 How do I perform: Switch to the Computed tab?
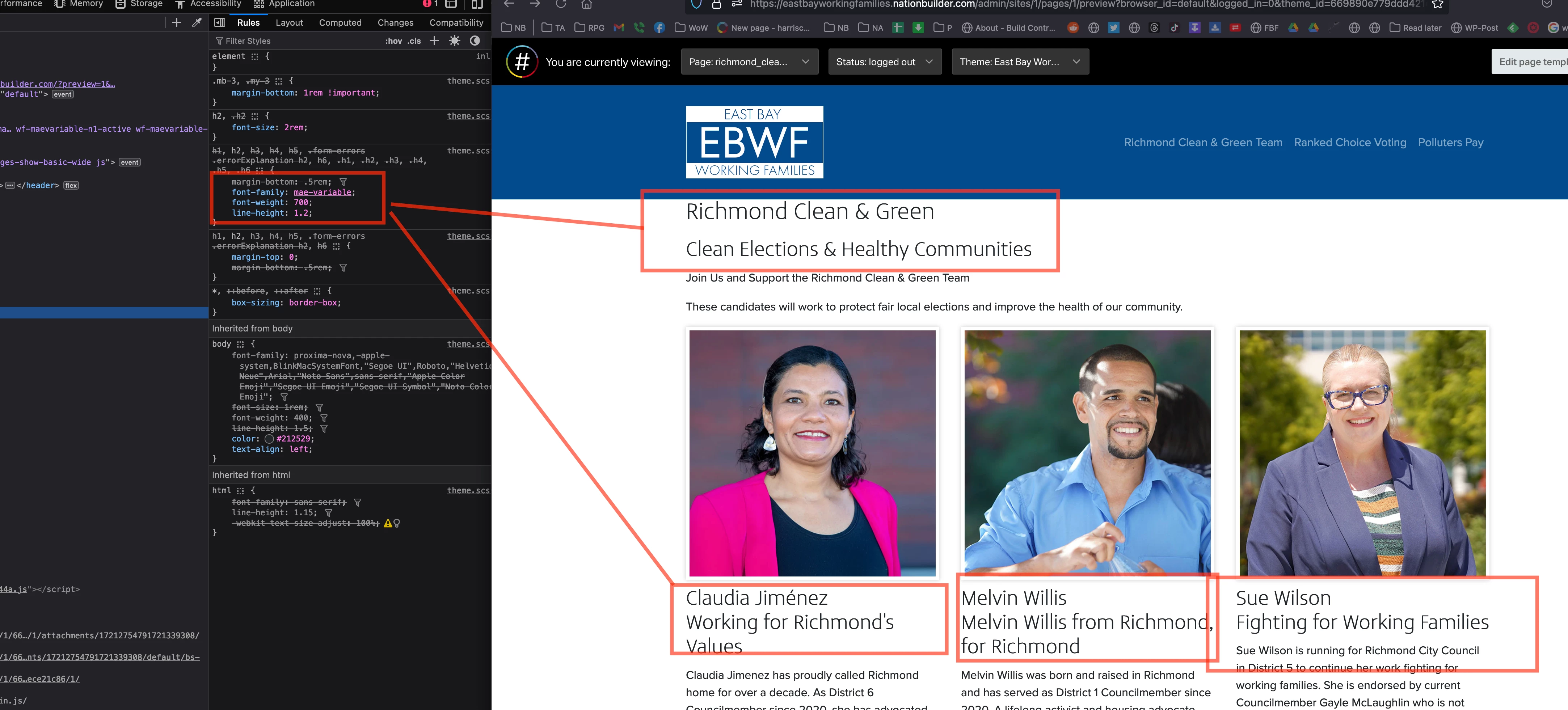point(340,22)
